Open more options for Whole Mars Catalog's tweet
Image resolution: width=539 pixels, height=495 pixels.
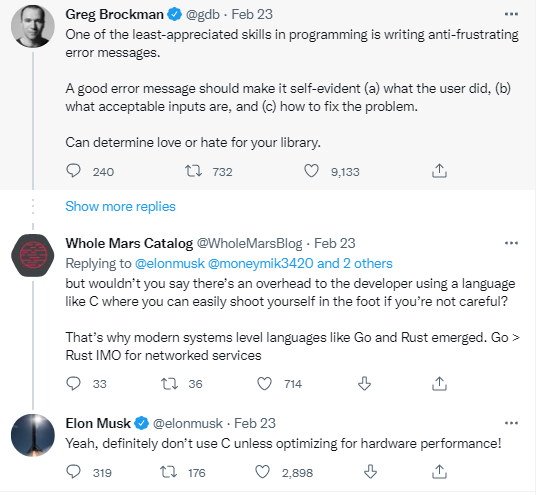tap(511, 243)
